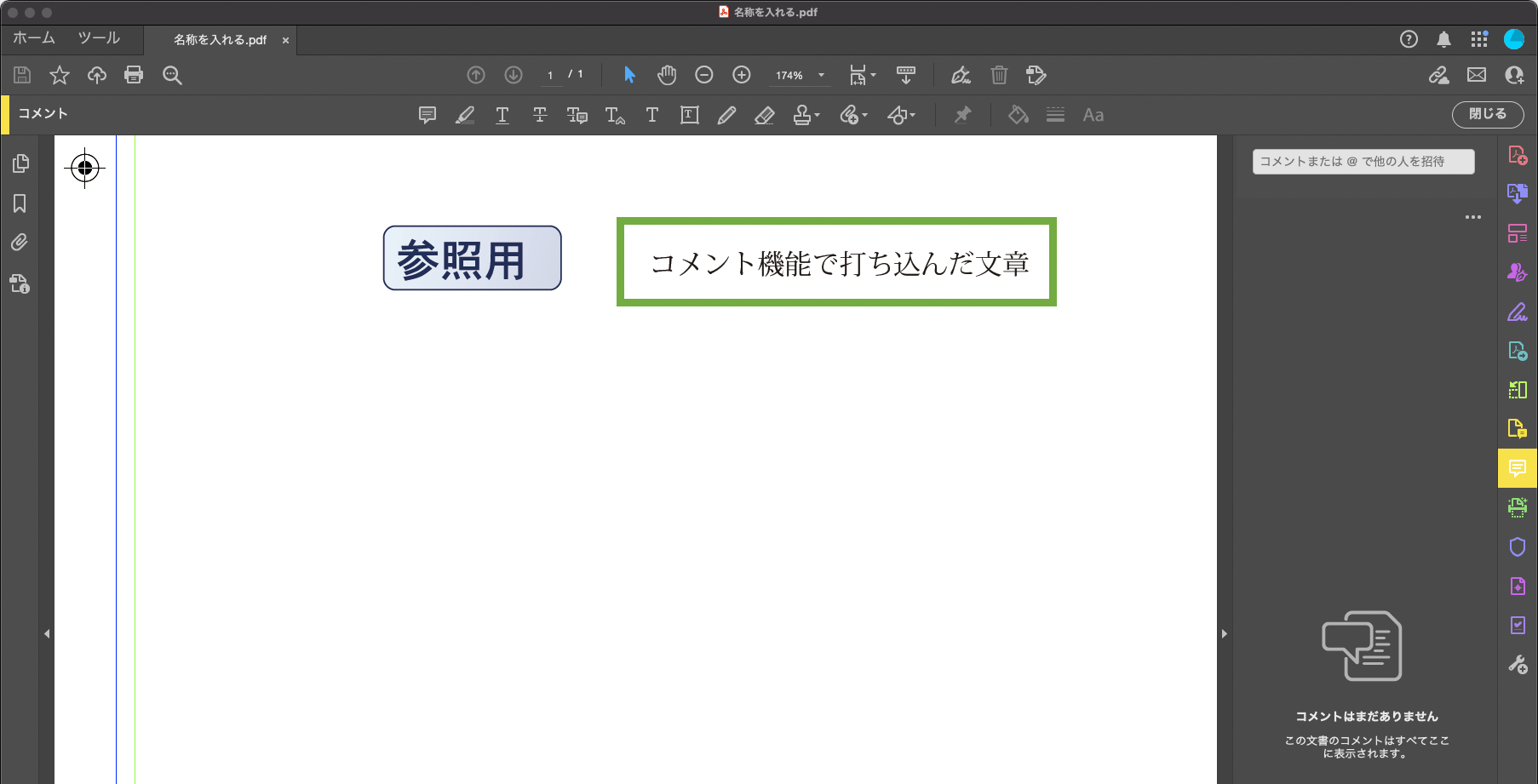The width and height of the screenshot is (1538, 784).
Task: Select the highlight text tool
Action: 465,115
